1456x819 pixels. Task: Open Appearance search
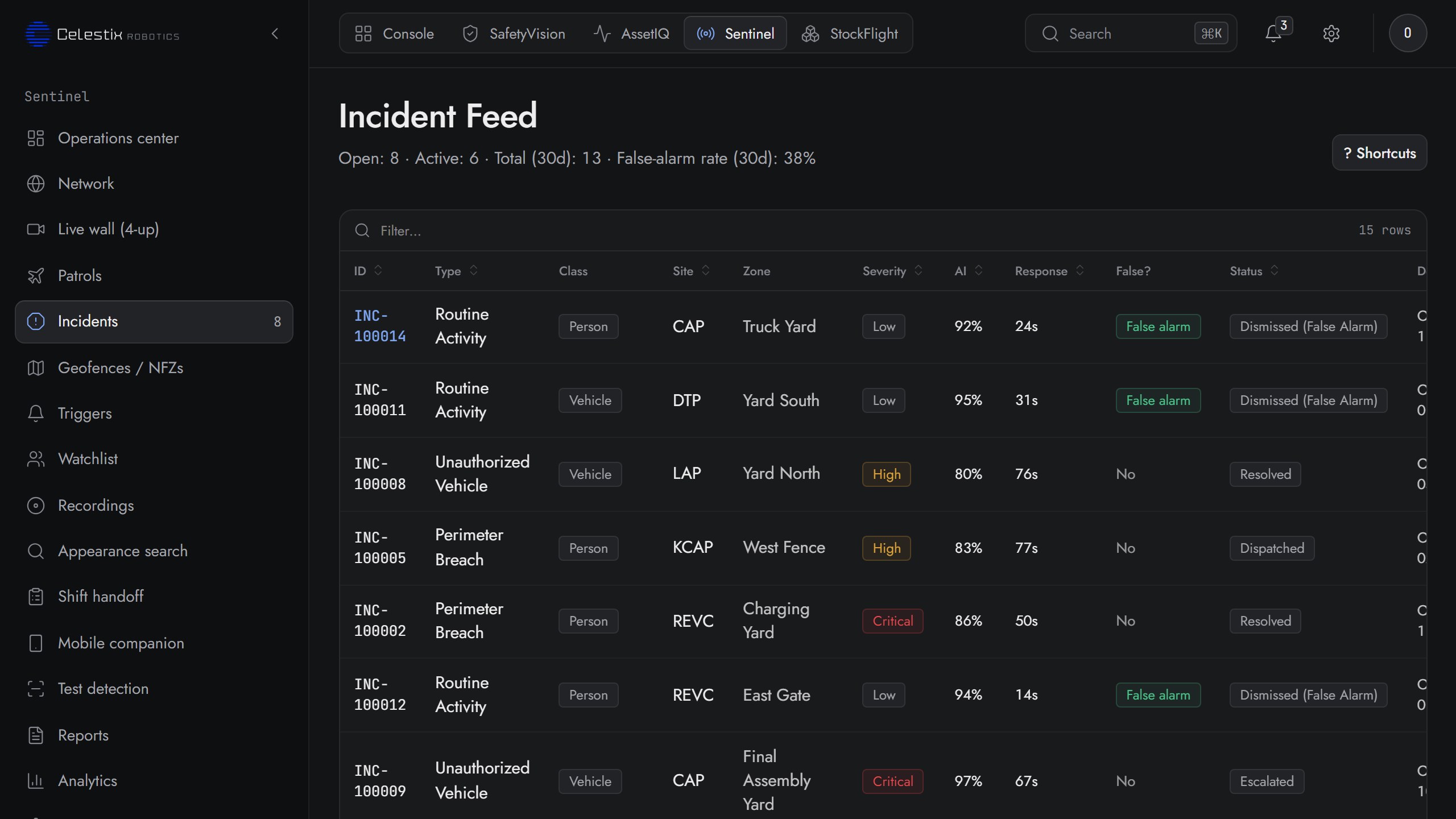pos(154,551)
